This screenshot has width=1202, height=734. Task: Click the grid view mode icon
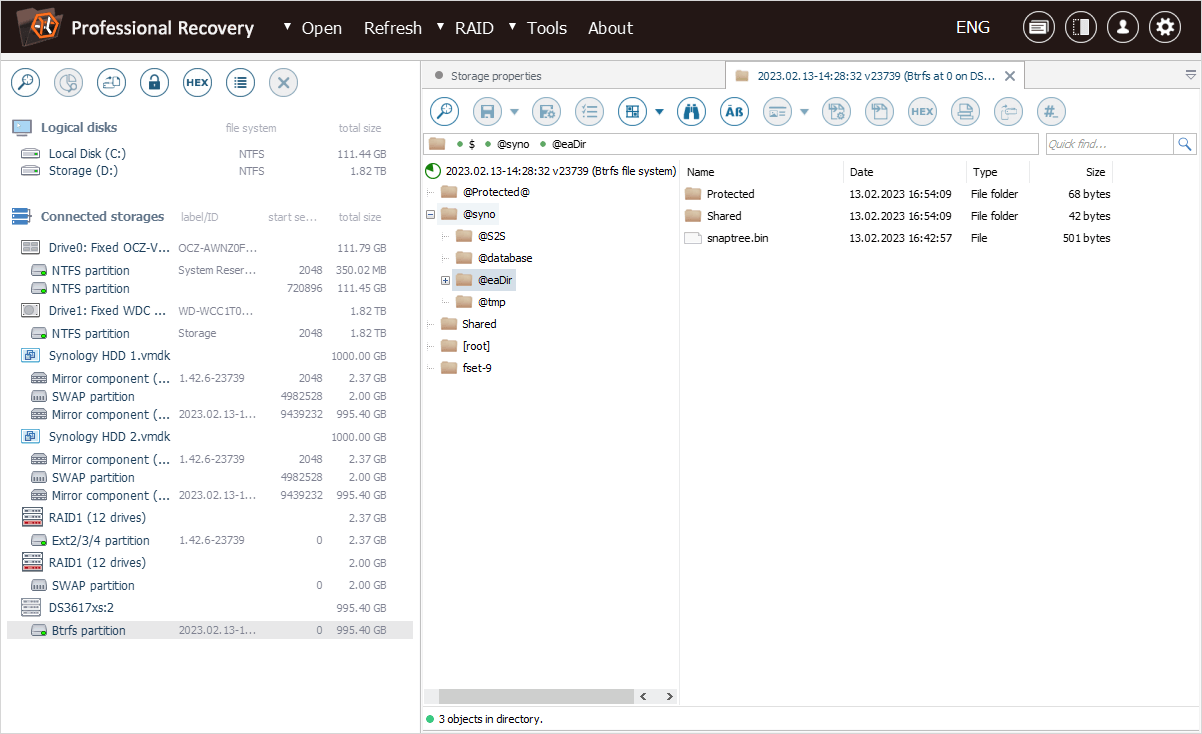click(632, 112)
